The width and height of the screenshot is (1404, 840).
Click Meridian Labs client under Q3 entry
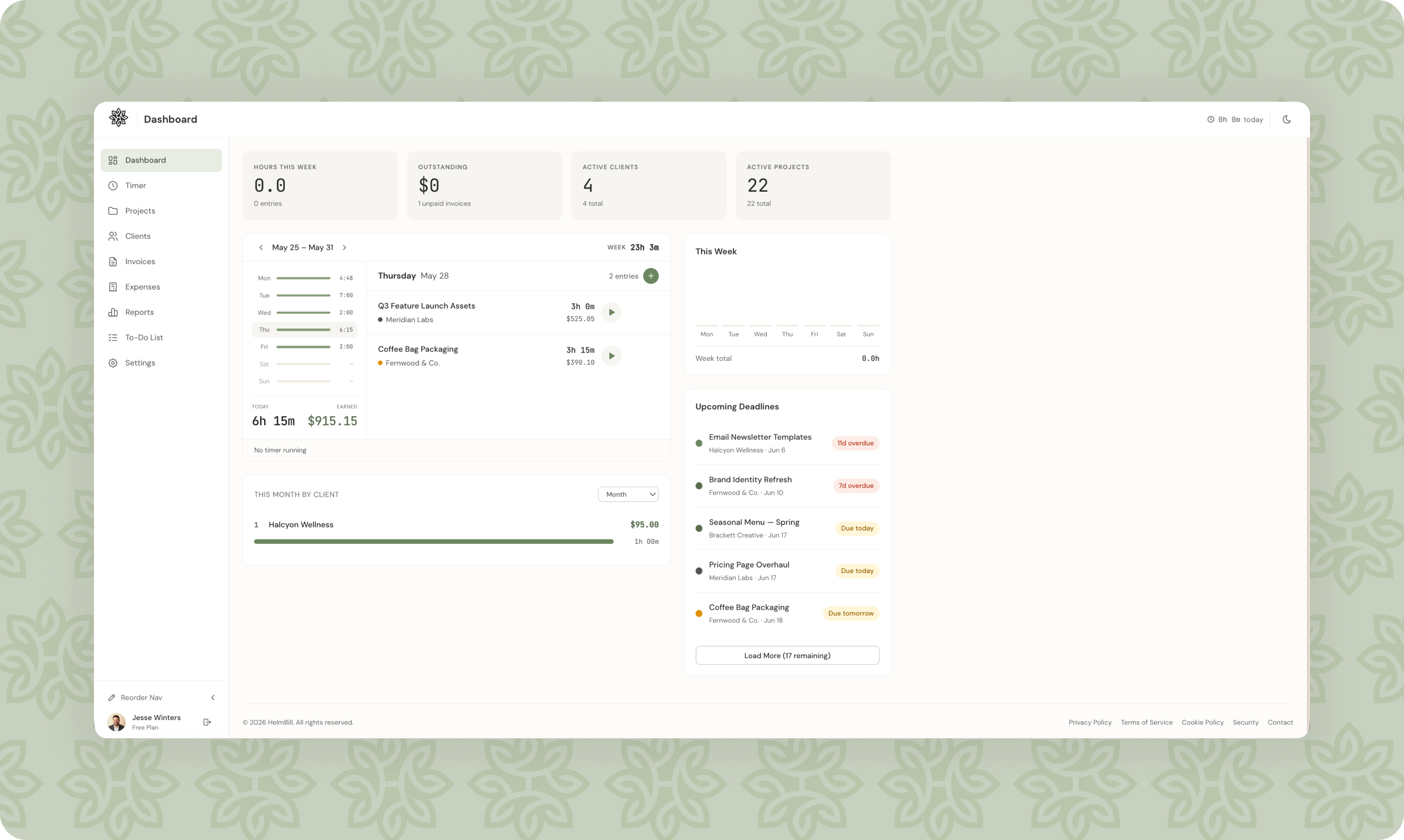point(409,320)
